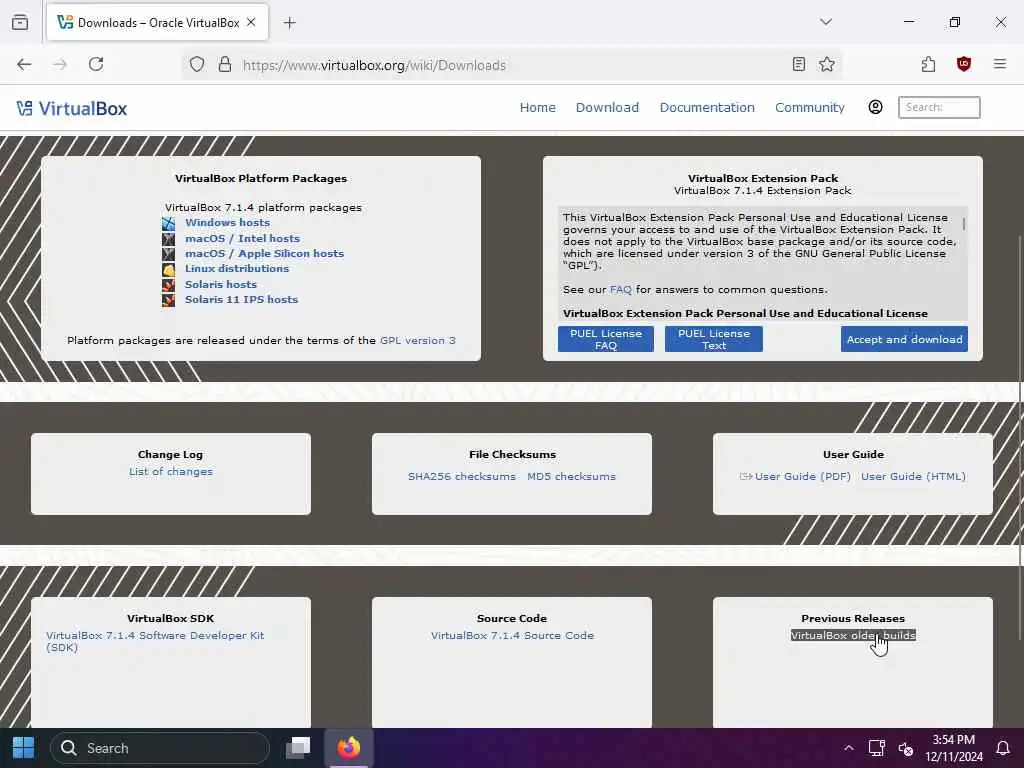
Task: Click PUEL License Text button
Action: tap(714, 339)
